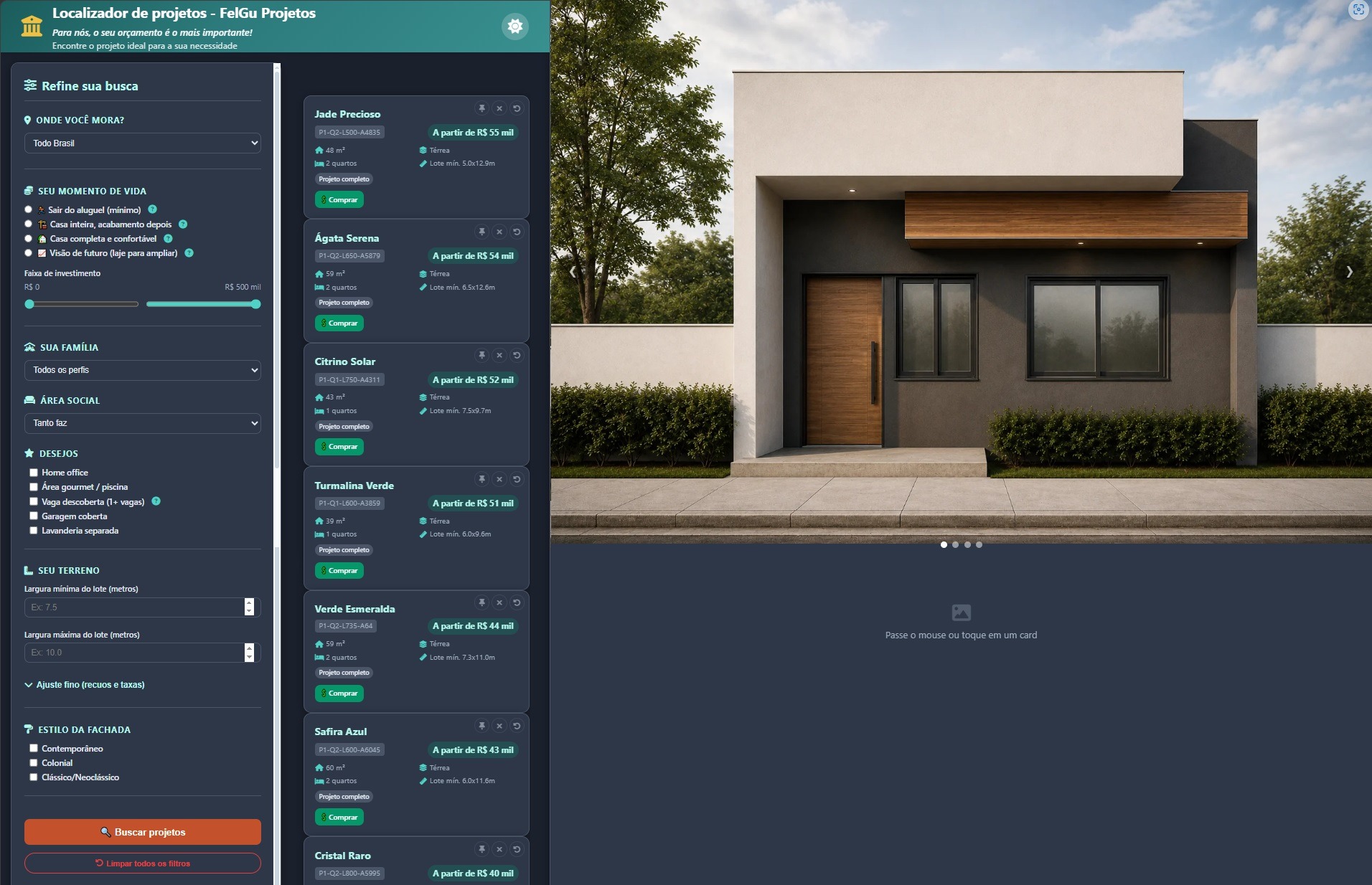This screenshot has width=1372, height=885.
Task: Pin the Safira Azul project card
Action: 482,726
